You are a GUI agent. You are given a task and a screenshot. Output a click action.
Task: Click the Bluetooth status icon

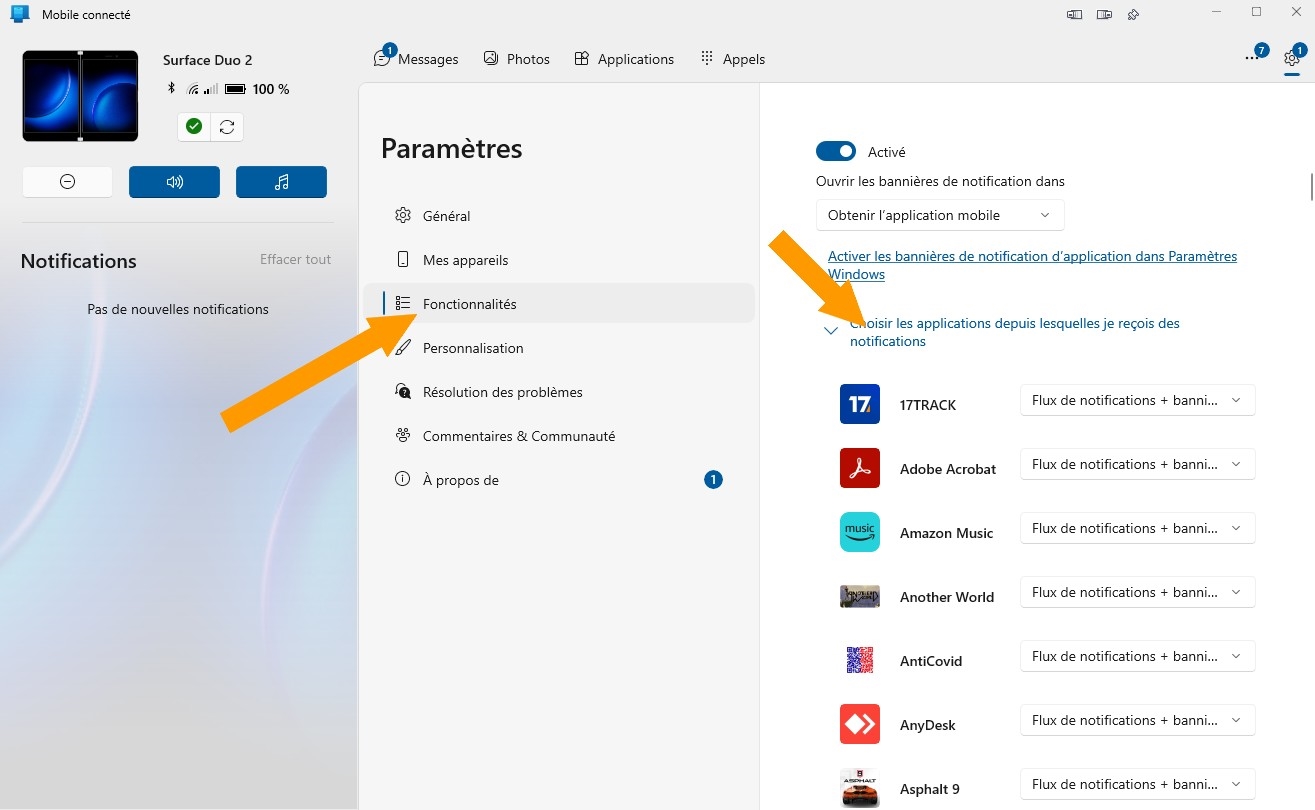point(171,89)
